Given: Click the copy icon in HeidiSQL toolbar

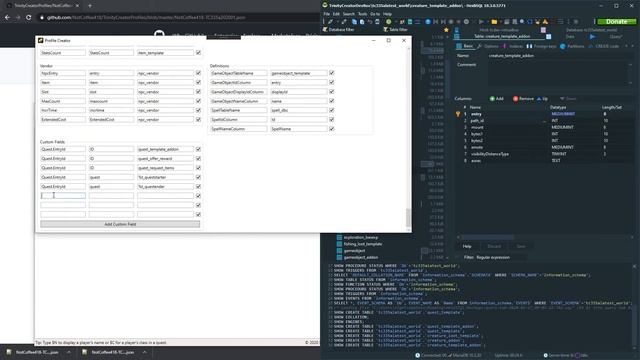Looking at the screenshot, I should pos(354,22).
